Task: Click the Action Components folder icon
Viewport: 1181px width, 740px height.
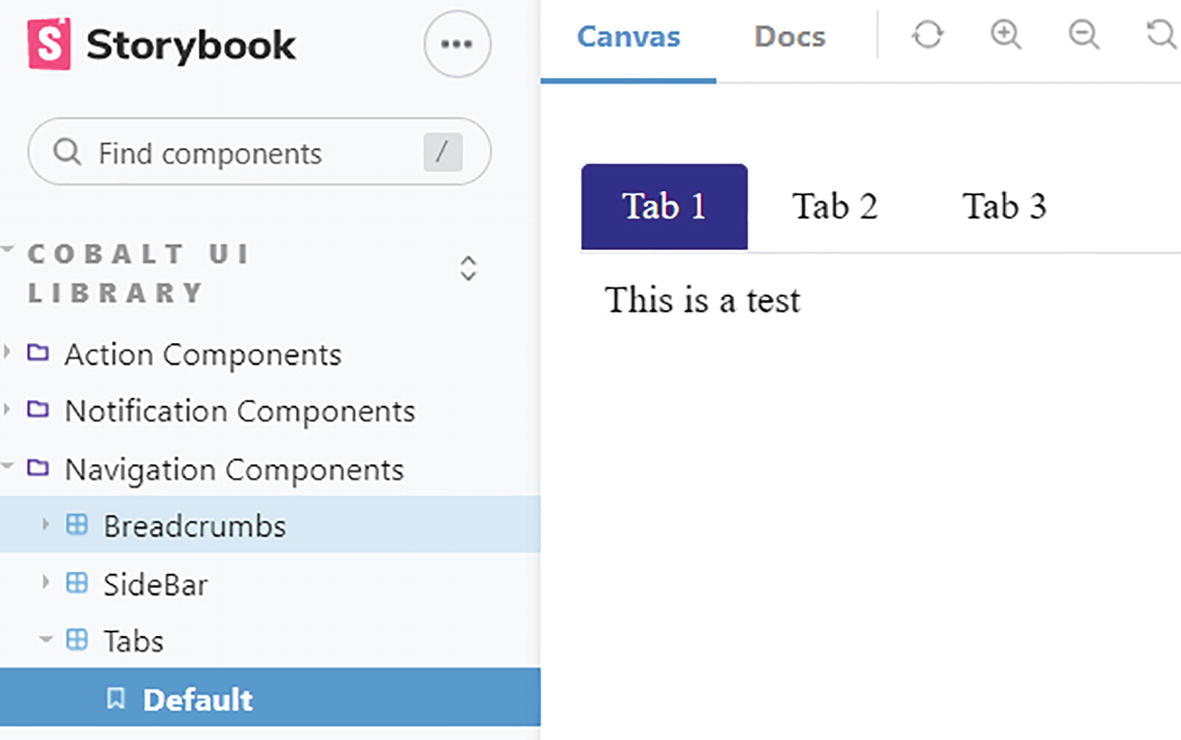Action: 38,353
